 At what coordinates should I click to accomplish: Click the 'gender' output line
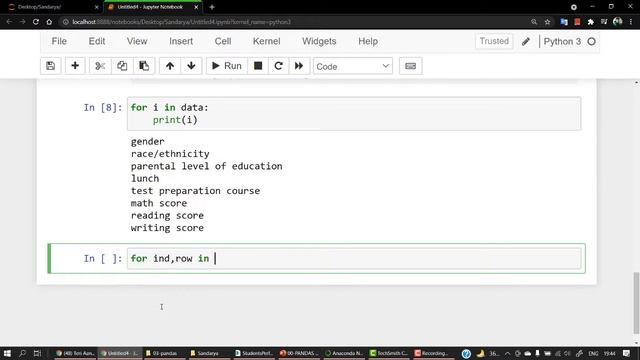tap(147, 142)
